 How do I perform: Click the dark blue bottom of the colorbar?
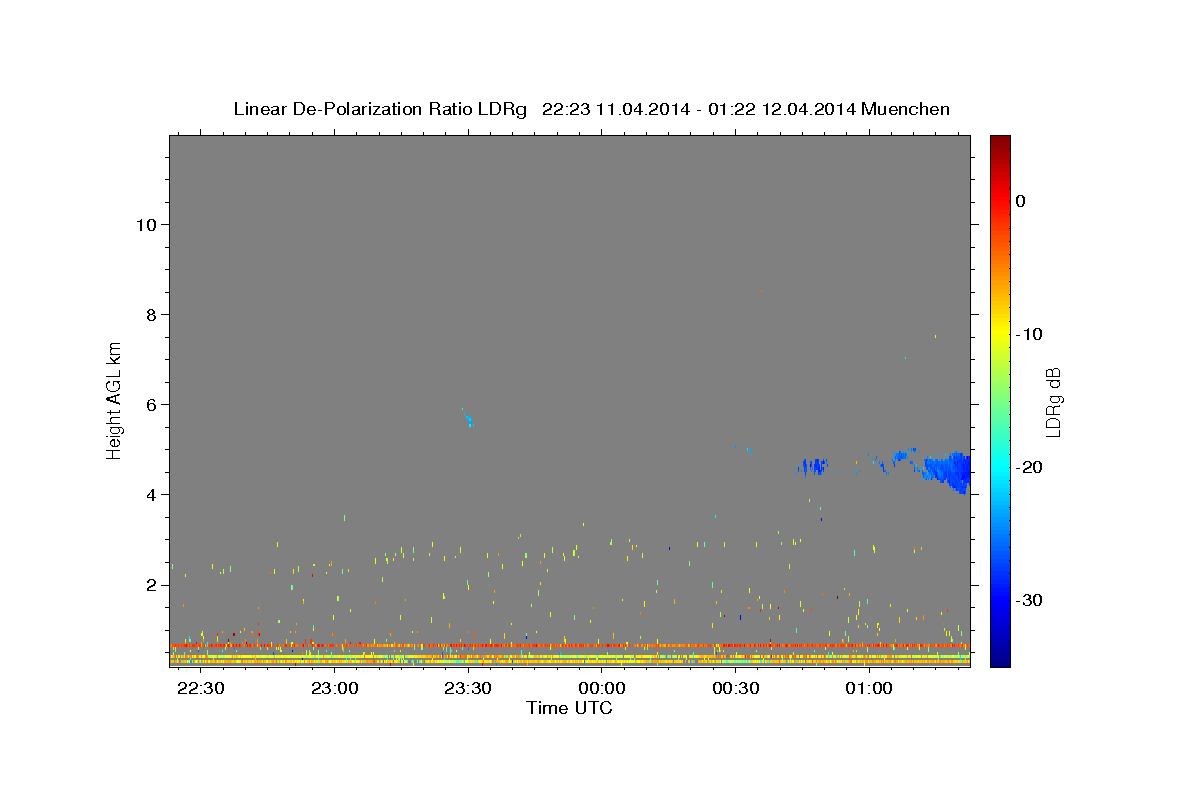point(1000,658)
